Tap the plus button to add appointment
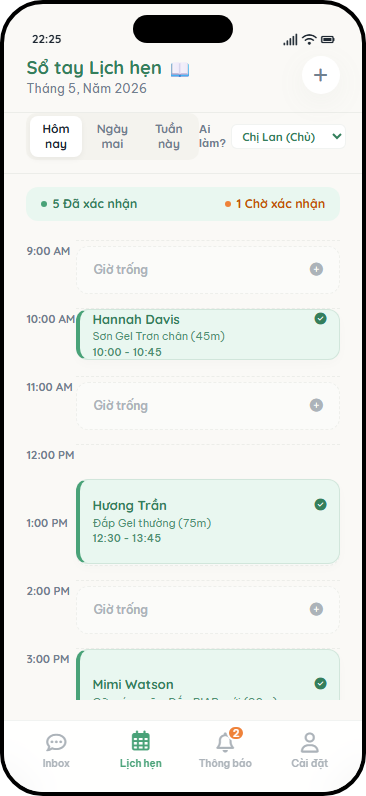366x796 pixels. point(320,75)
